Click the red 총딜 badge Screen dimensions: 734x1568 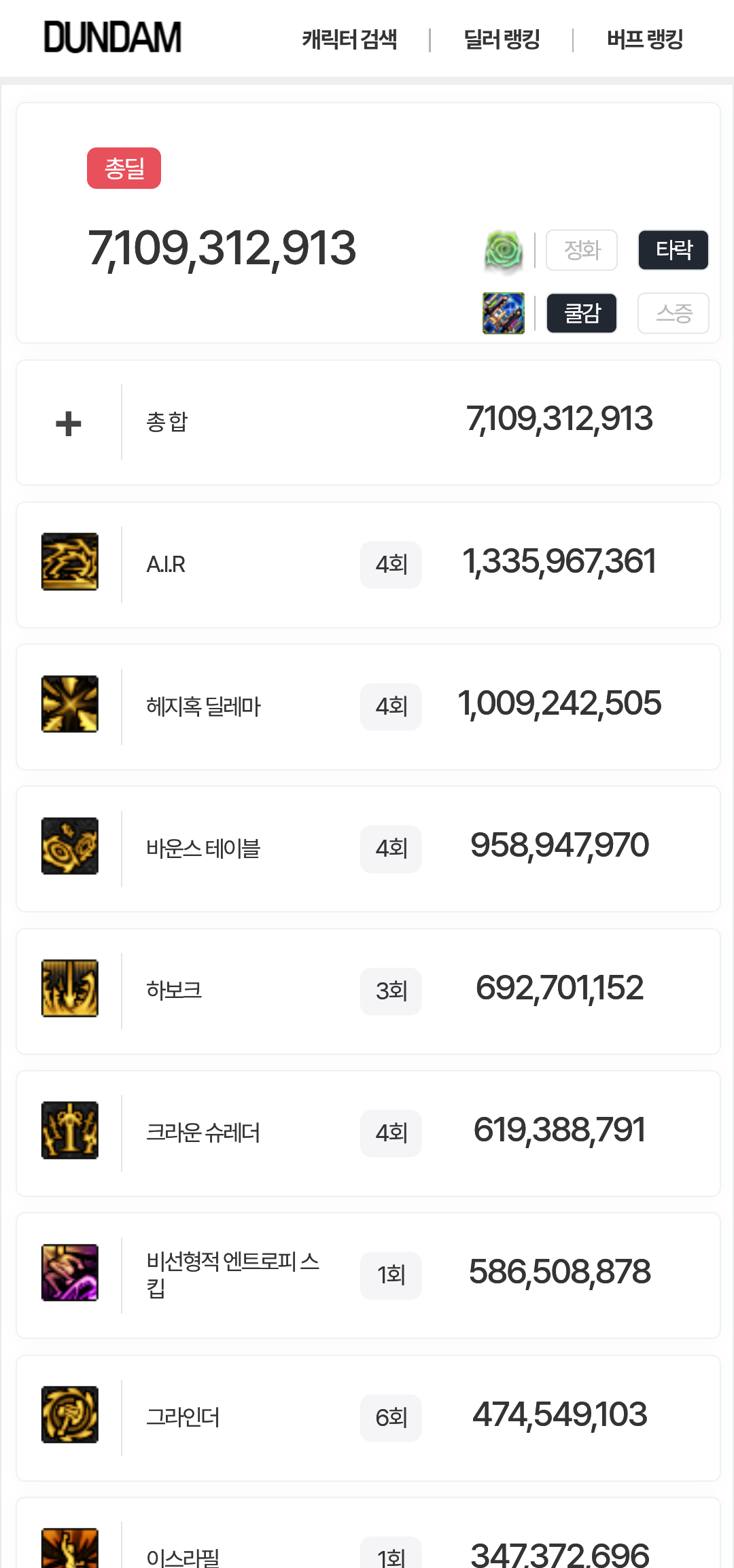(124, 168)
